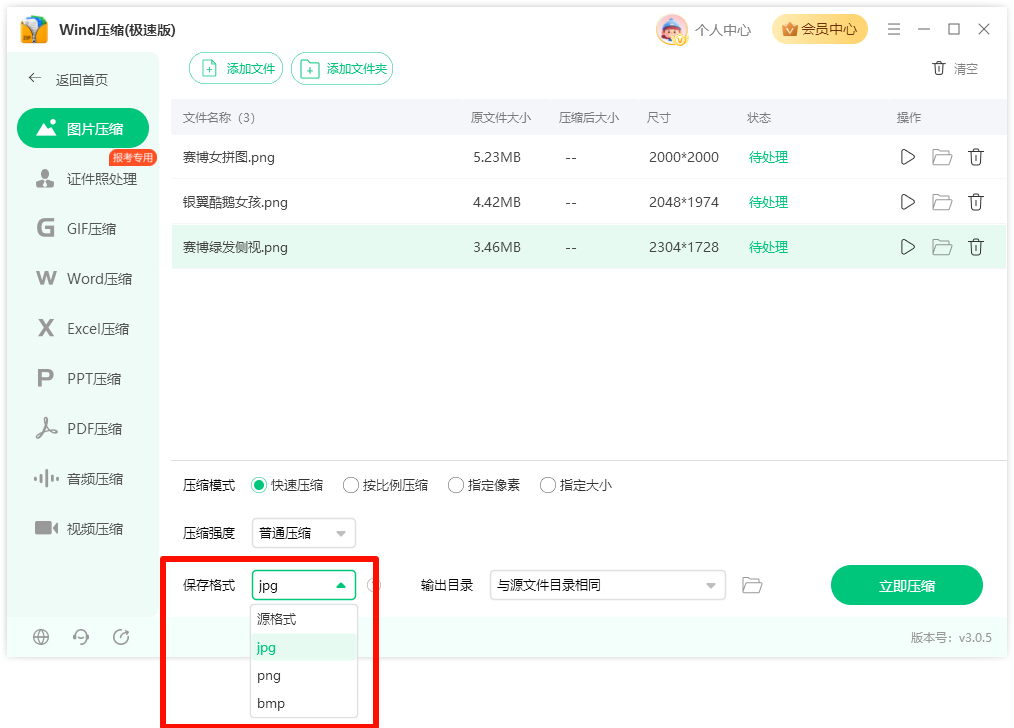Select 指定像素 compression mode
1014x728 pixels.
(484, 485)
